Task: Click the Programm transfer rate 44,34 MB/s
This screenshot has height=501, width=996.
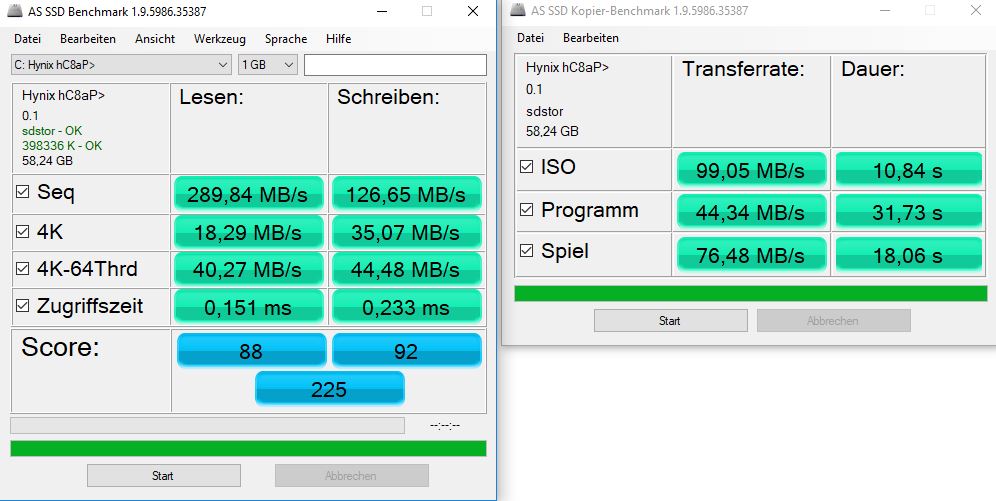Action: pos(751,212)
